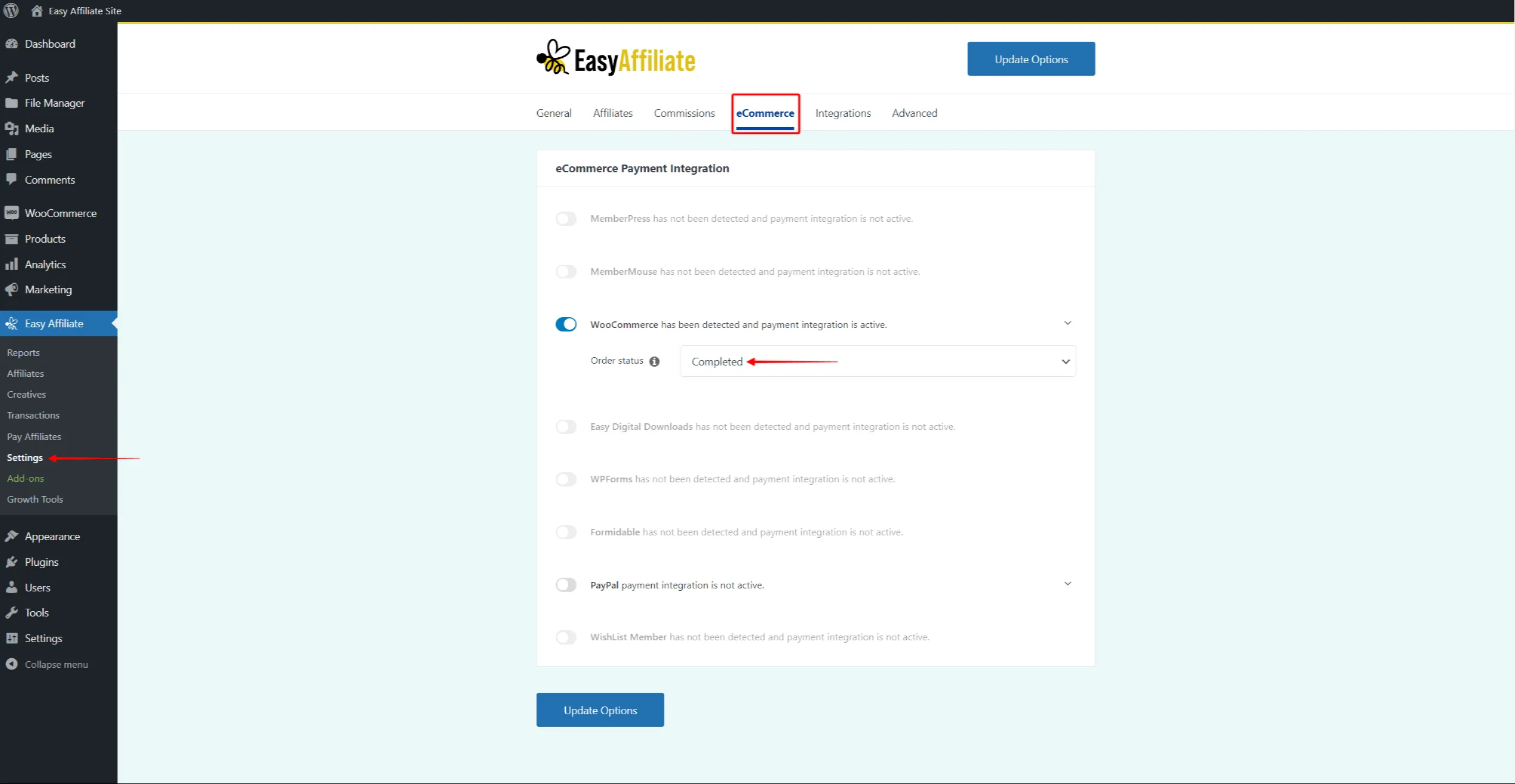Viewport: 1515px width, 784px height.
Task: Select the eCommerce settings tab
Action: [765, 113]
